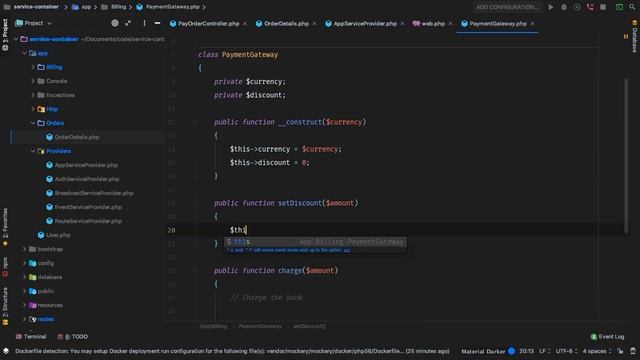Click the Stop square icon
The image size is (640, 360).
[603, 7]
